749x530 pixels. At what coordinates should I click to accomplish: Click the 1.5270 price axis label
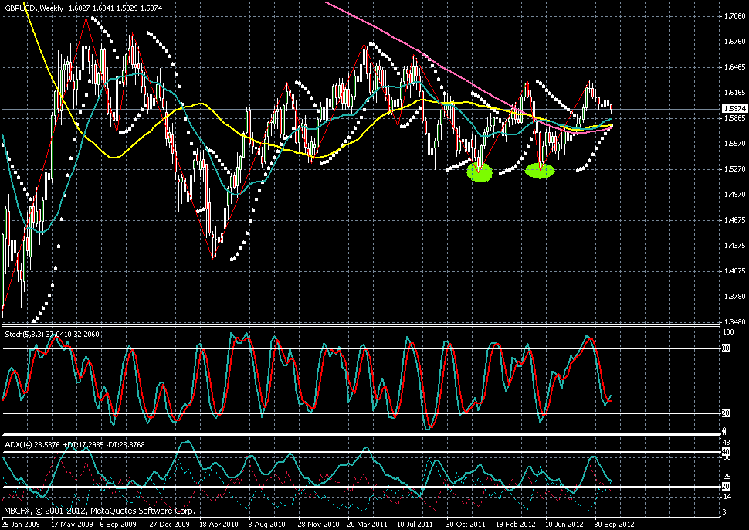click(735, 169)
